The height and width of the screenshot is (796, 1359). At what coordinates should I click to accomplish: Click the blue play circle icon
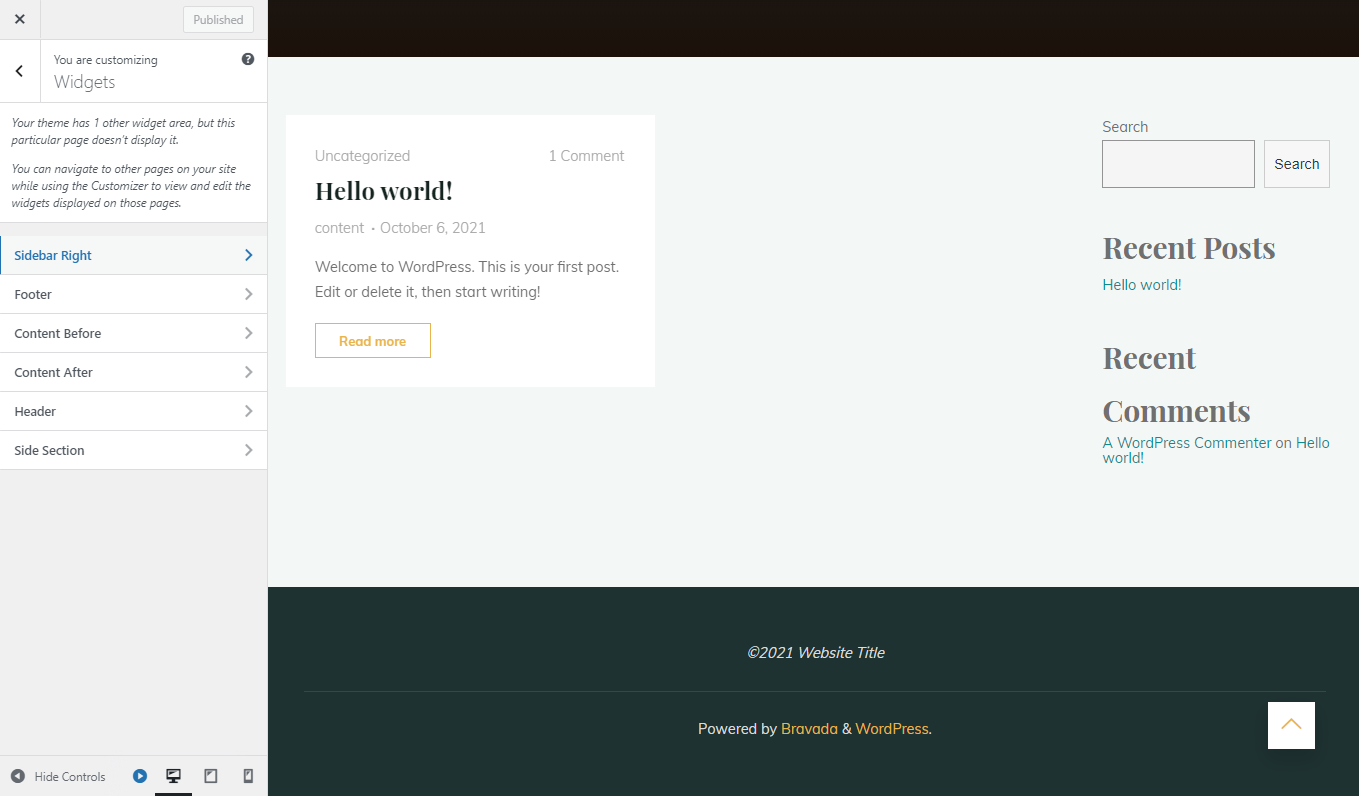[x=140, y=776]
